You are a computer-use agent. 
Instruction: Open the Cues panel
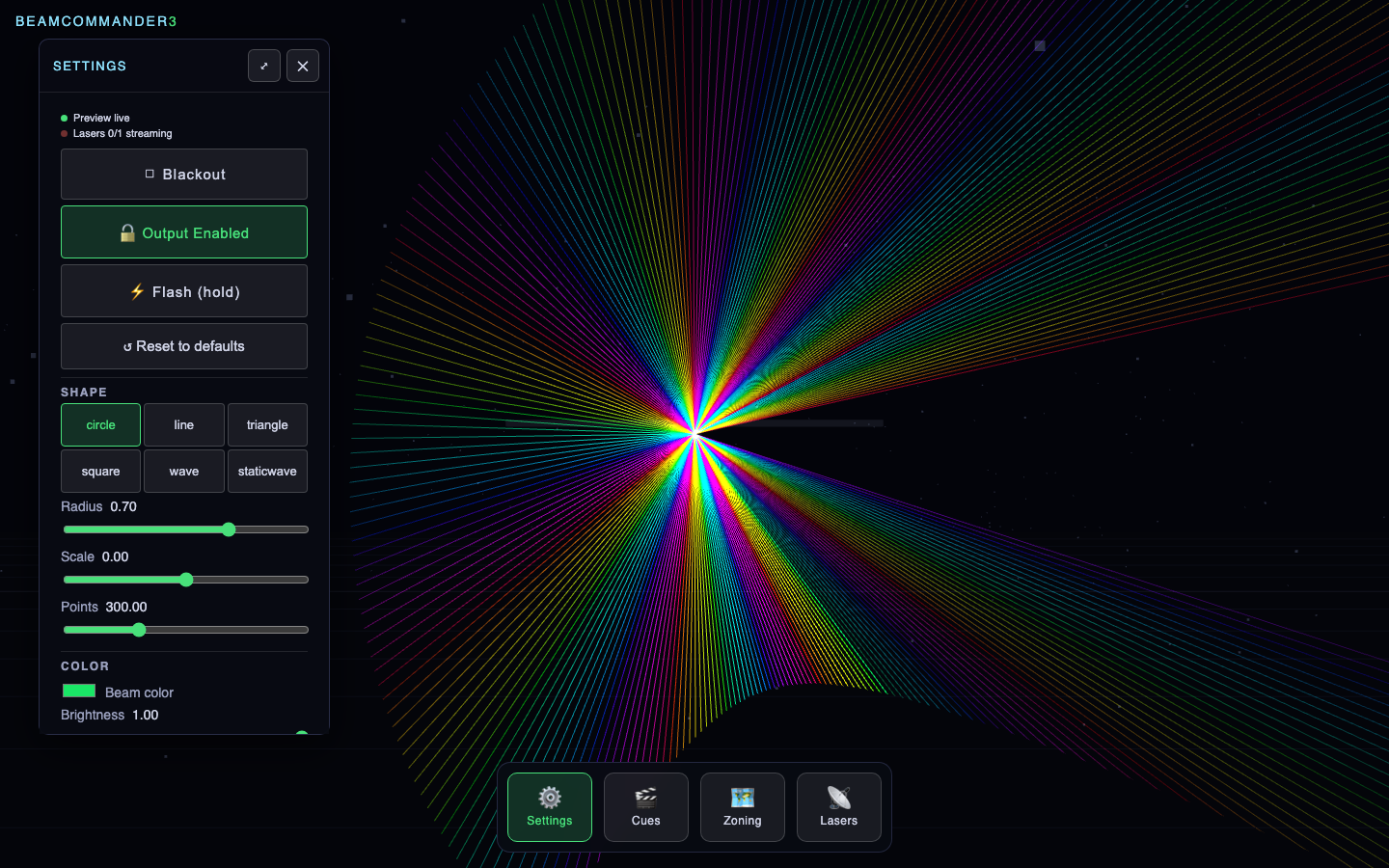(646, 807)
